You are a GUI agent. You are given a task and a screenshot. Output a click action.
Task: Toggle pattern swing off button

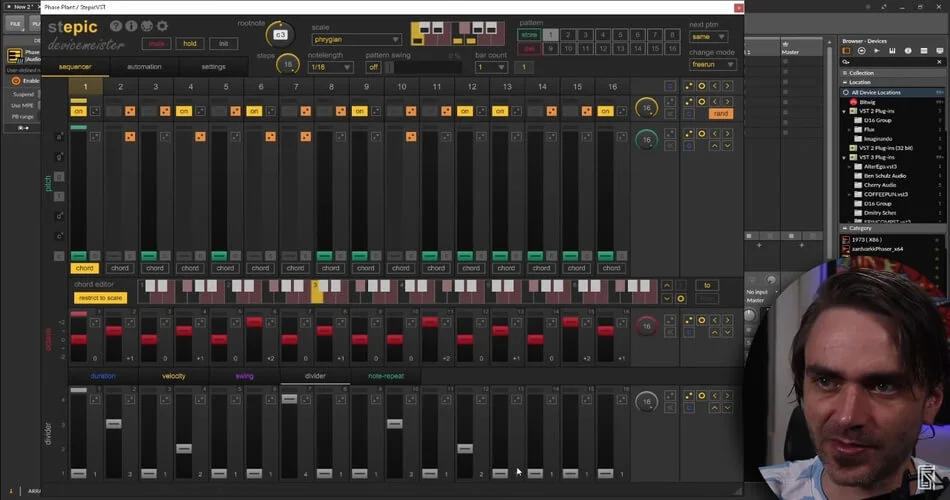[x=374, y=67]
